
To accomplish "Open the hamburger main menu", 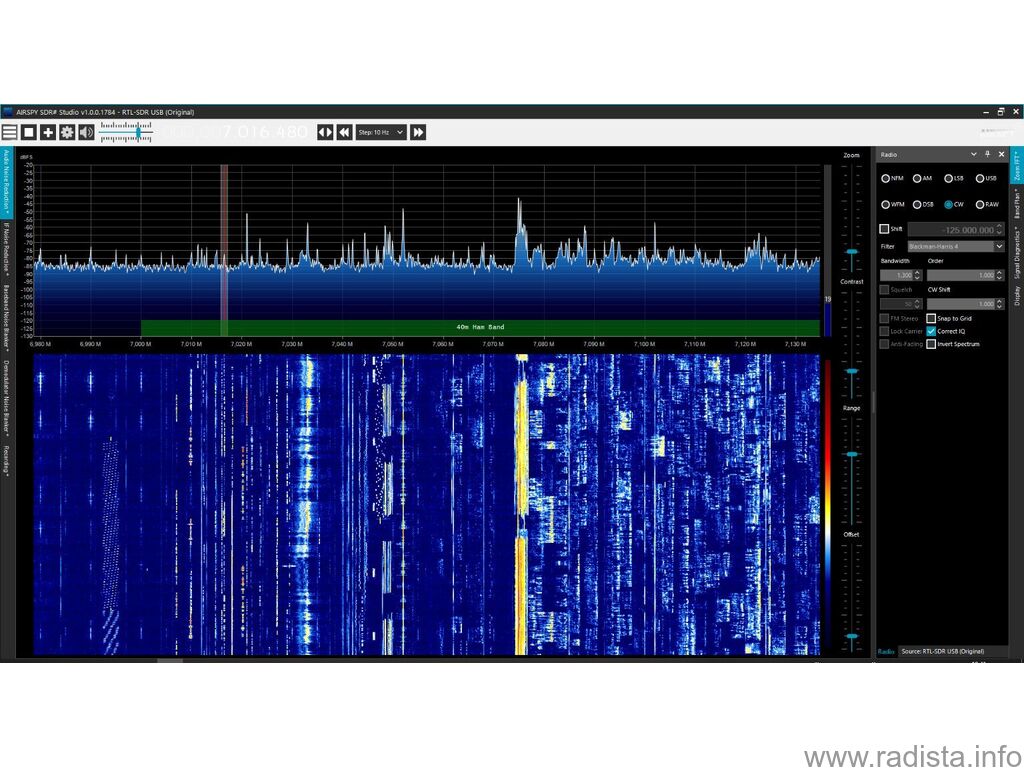I will pos(9,133).
